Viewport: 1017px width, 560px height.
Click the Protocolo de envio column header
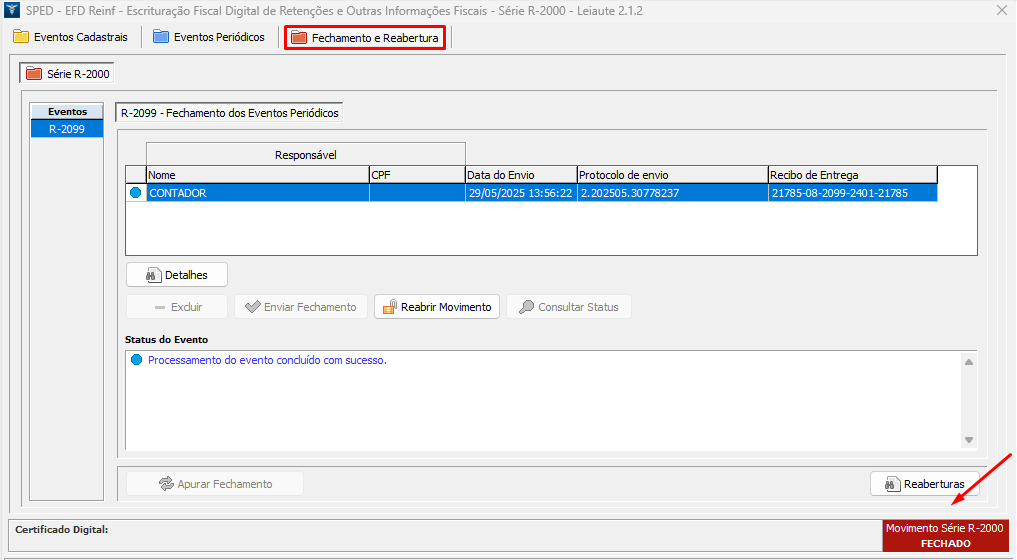(x=672, y=175)
